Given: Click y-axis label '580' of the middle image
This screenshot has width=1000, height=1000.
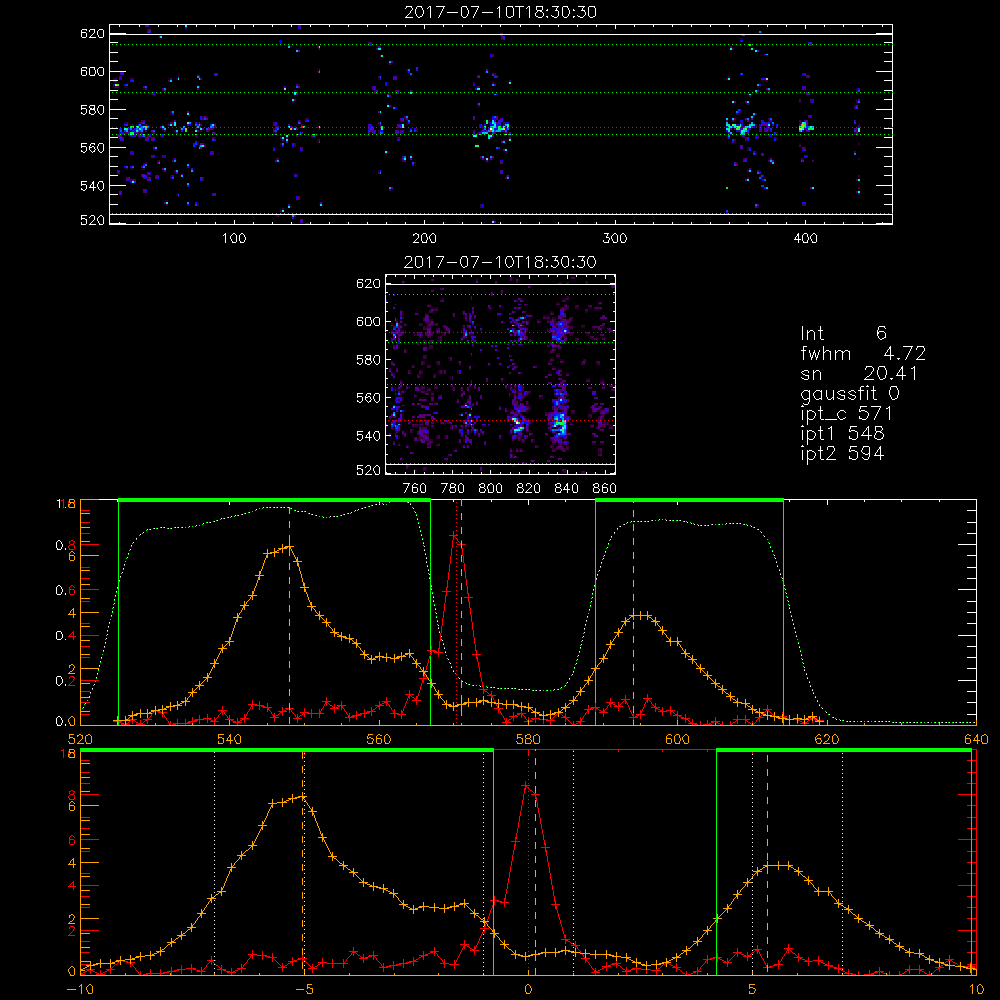Looking at the screenshot, I should 368,360.
